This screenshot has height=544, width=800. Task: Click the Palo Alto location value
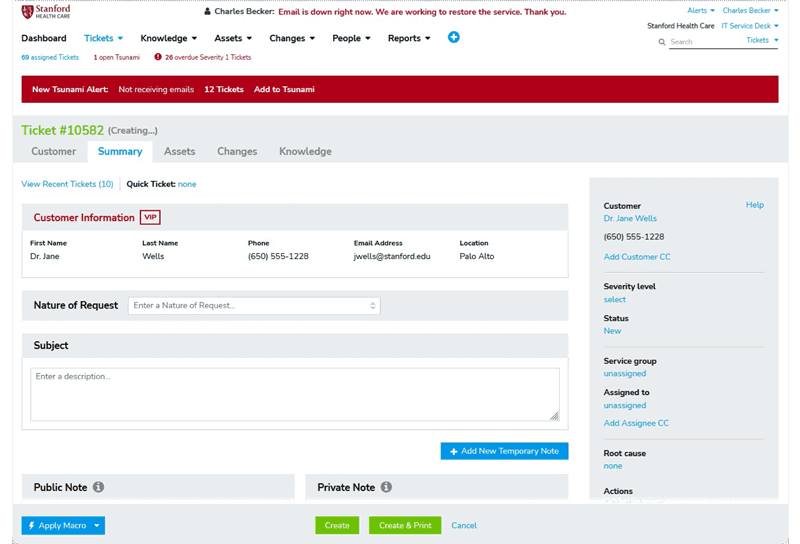(x=477, y=256)
